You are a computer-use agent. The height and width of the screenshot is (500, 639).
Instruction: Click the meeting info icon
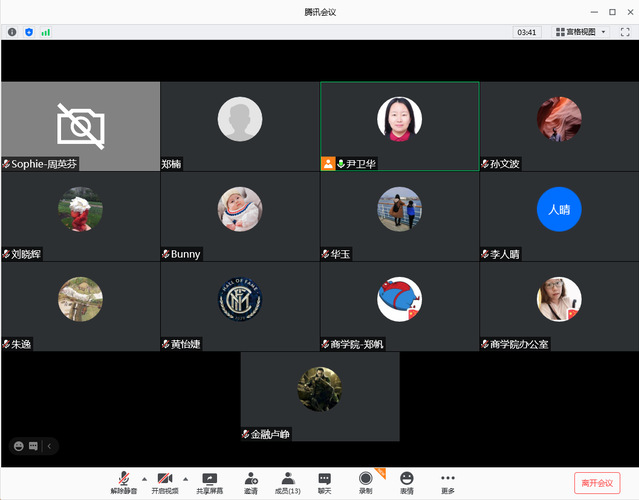[13, 32]
